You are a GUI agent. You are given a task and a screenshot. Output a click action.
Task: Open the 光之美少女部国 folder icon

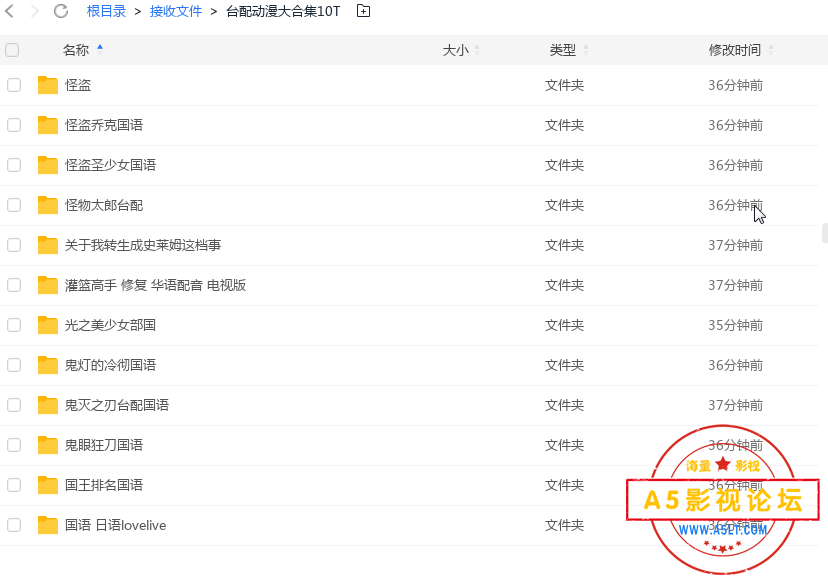(x=48, y=325)
